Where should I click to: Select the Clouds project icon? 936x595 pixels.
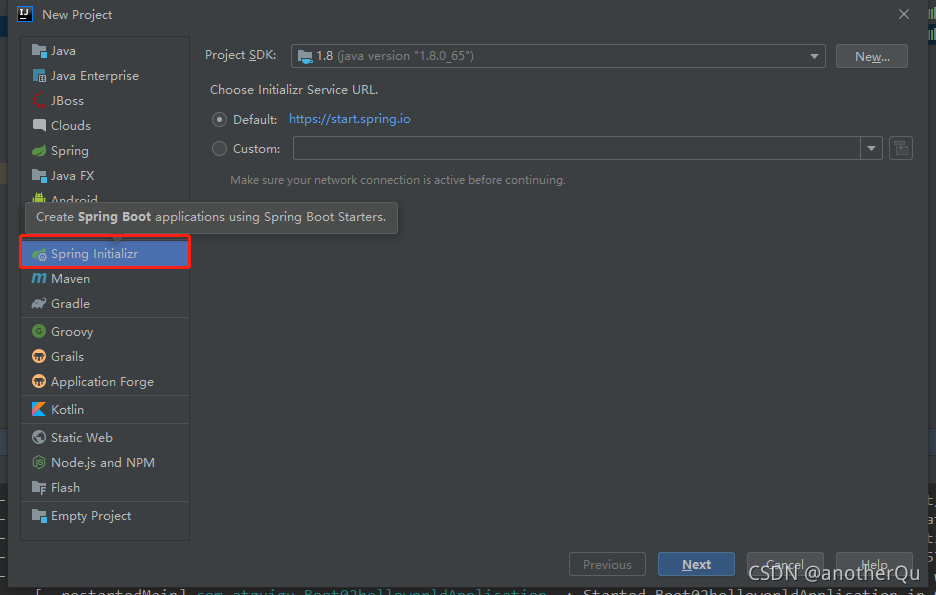tap(39, 125)
